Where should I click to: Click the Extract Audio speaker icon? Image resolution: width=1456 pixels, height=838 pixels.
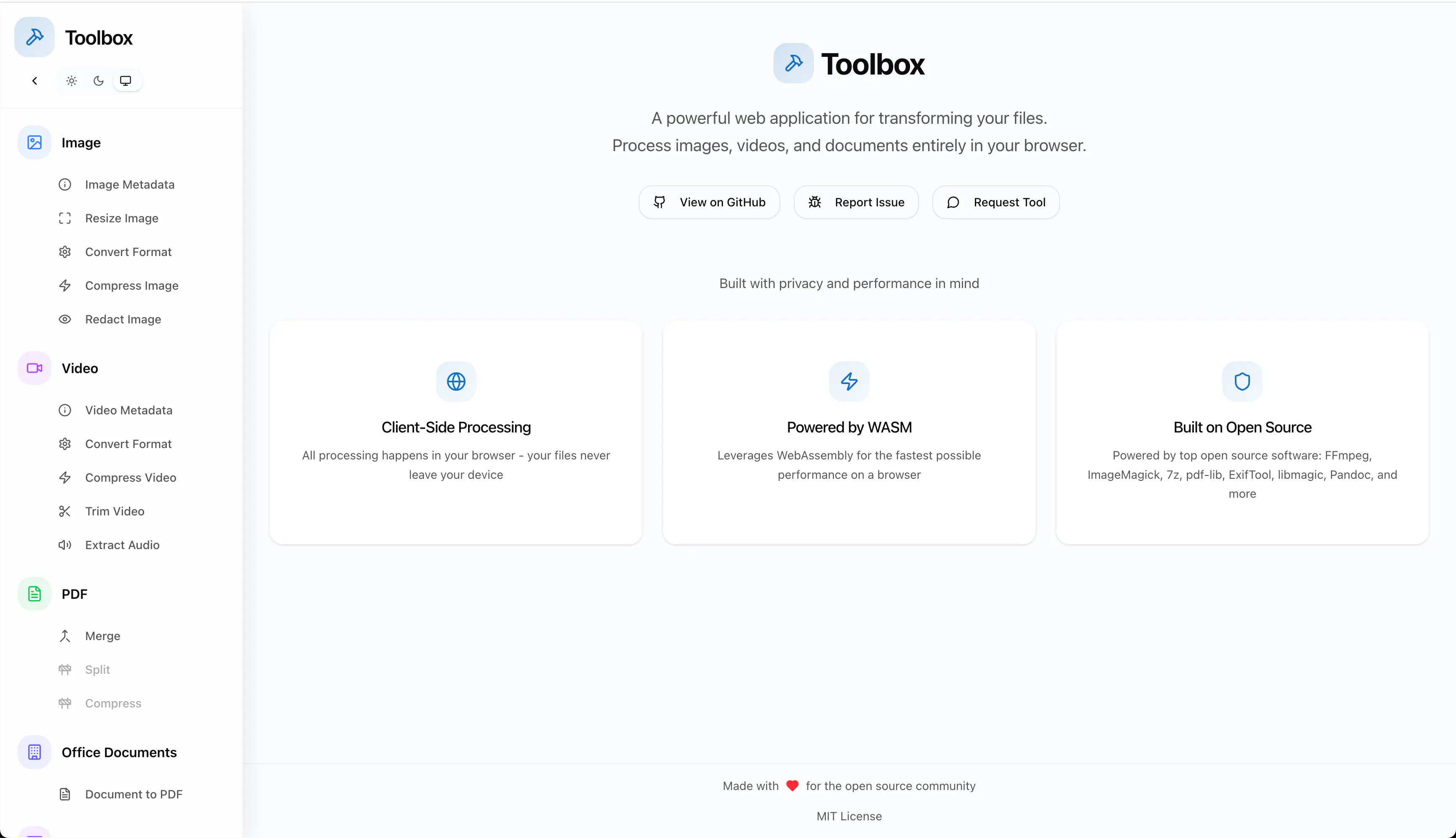pos(65,545)
